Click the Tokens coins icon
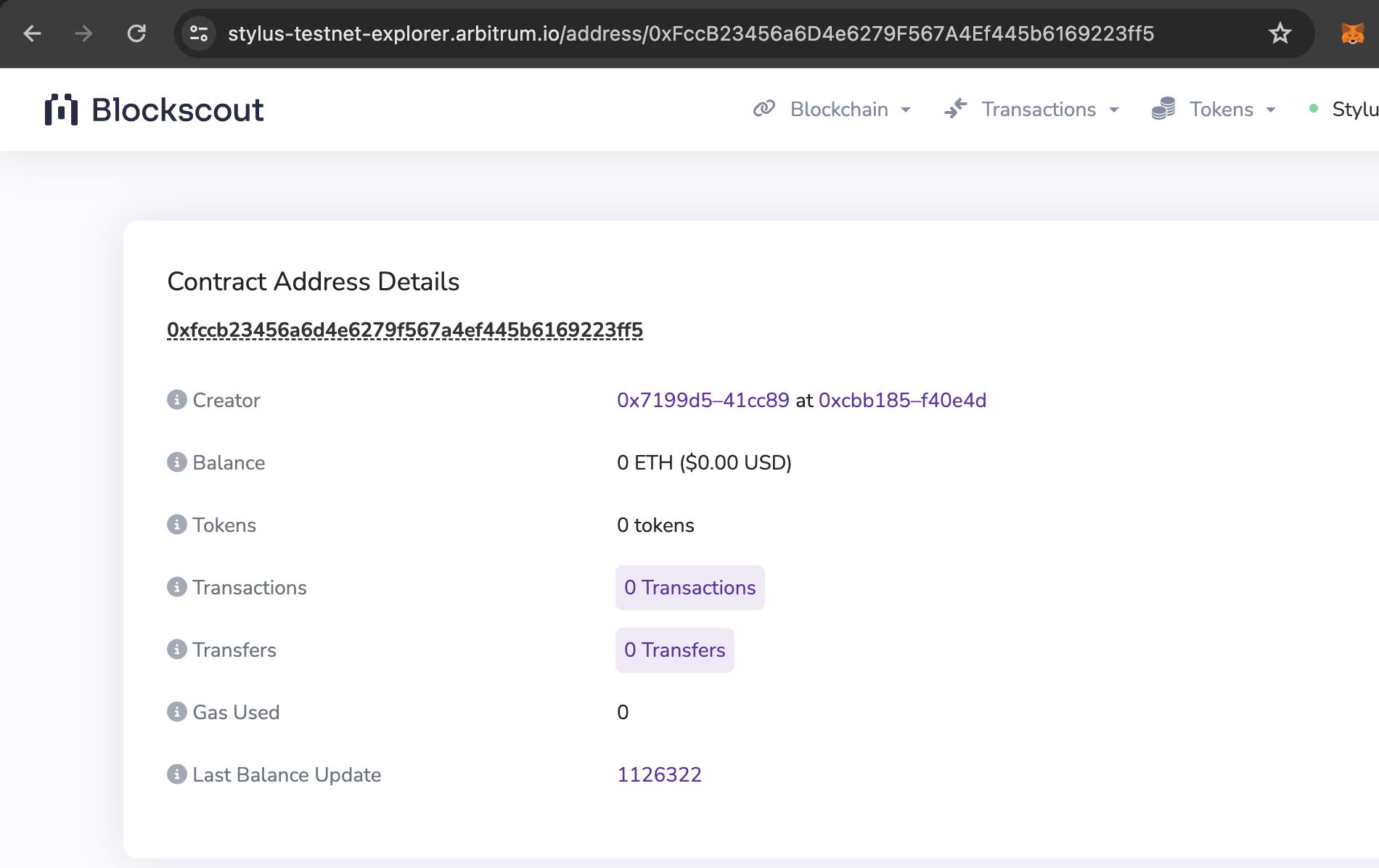The image size is (1379, 868). 1163,109
